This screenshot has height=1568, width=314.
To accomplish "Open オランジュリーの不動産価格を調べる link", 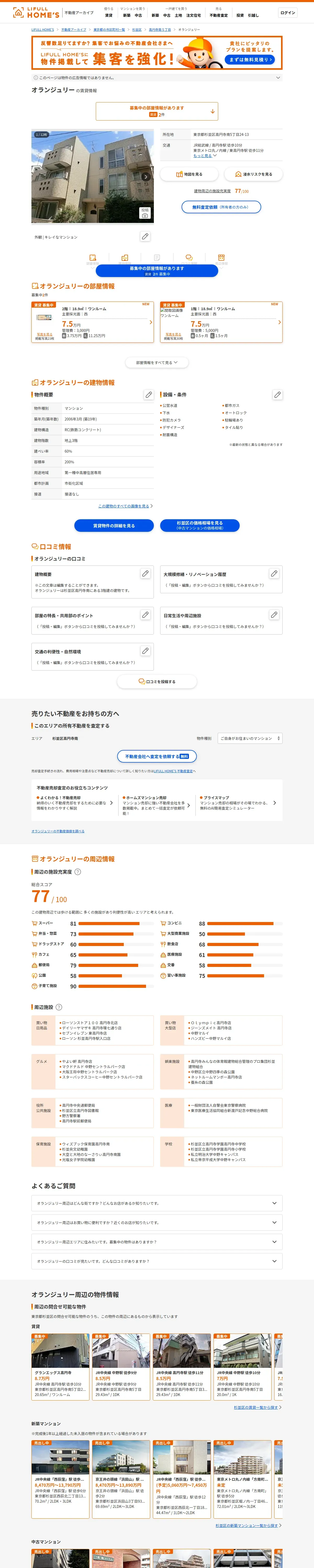I will 58,832.
